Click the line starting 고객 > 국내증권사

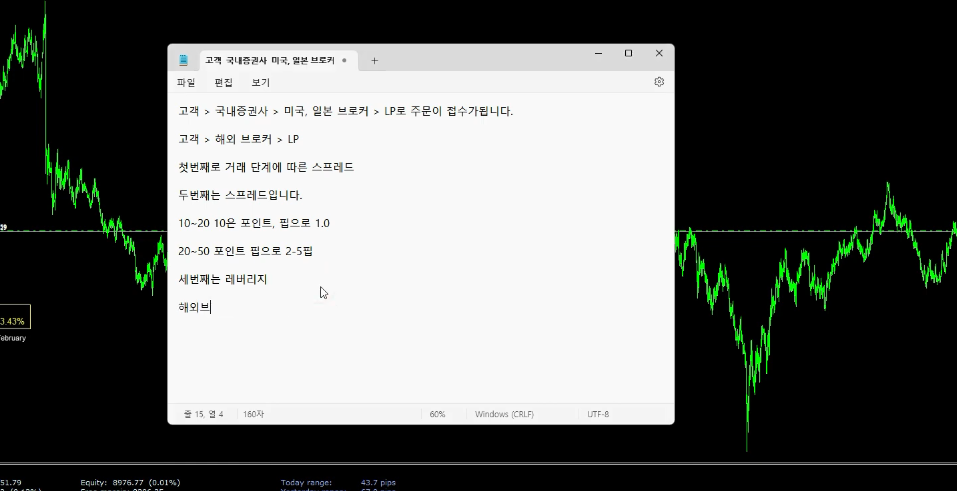345,111
